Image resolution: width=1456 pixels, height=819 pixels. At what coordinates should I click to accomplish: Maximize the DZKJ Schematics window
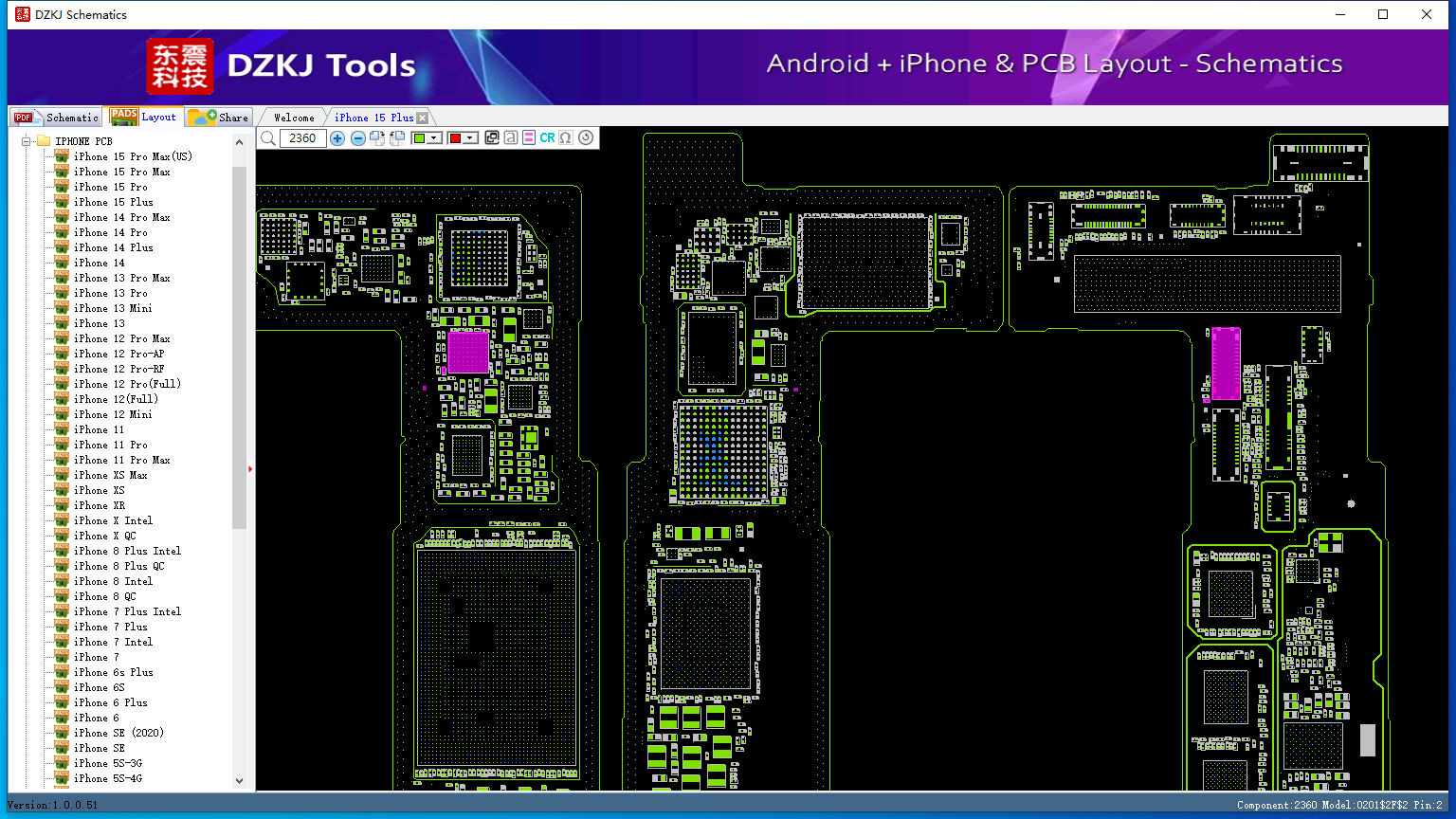pos(1383,14)
